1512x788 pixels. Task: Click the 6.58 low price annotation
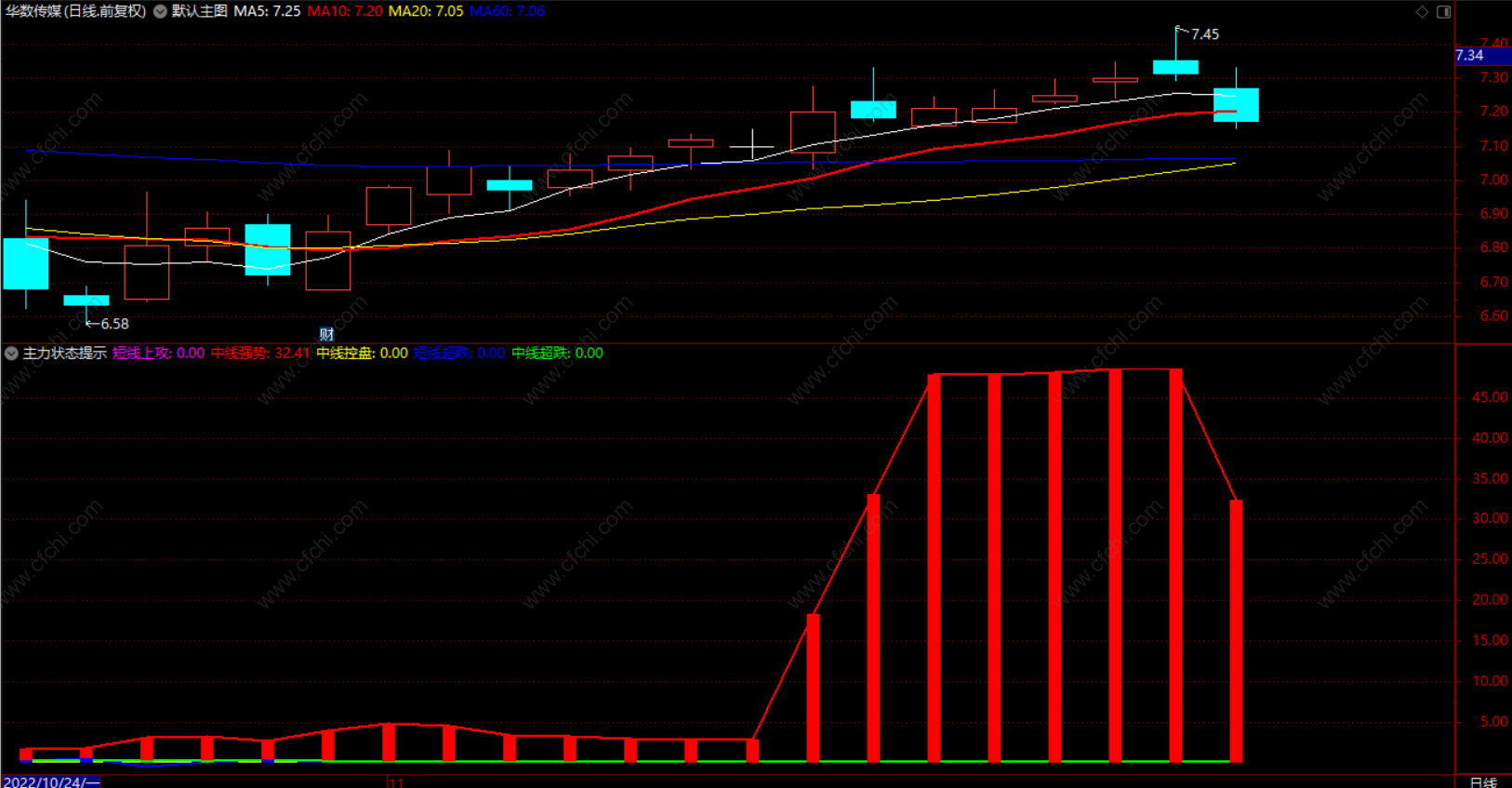pyautogui.click(x=114, y=324)
